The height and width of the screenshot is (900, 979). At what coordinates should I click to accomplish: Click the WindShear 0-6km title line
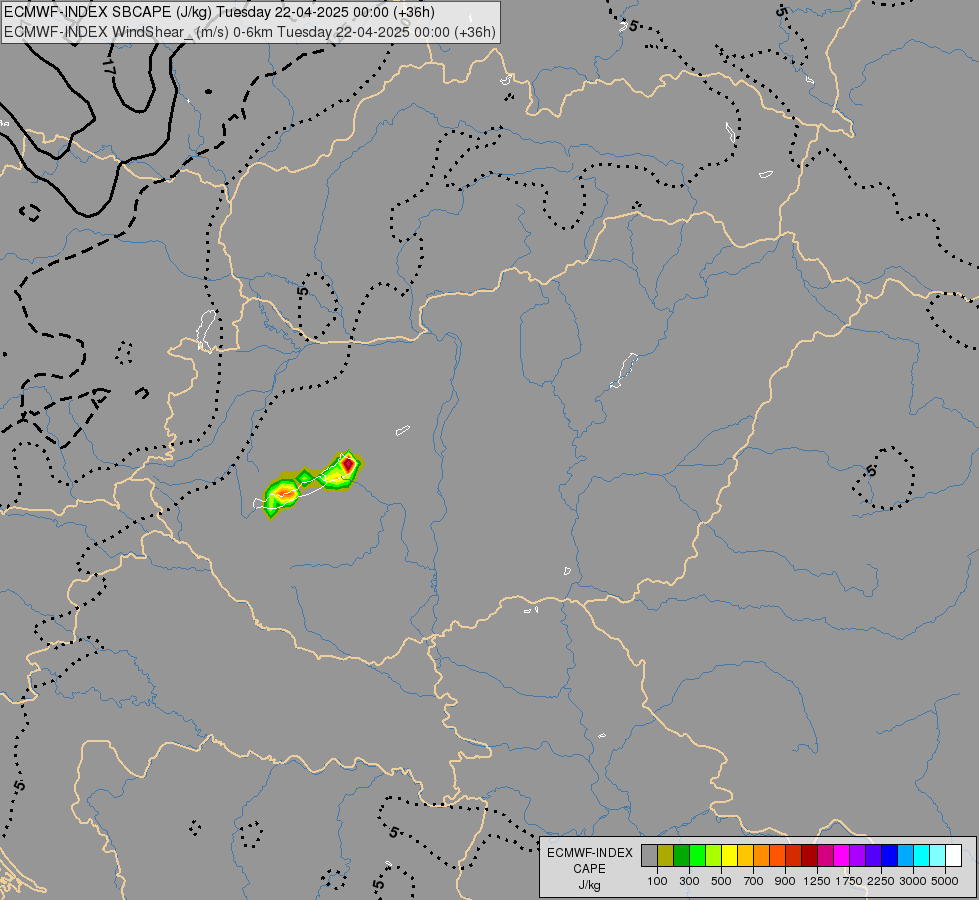(x=250, y=32)
